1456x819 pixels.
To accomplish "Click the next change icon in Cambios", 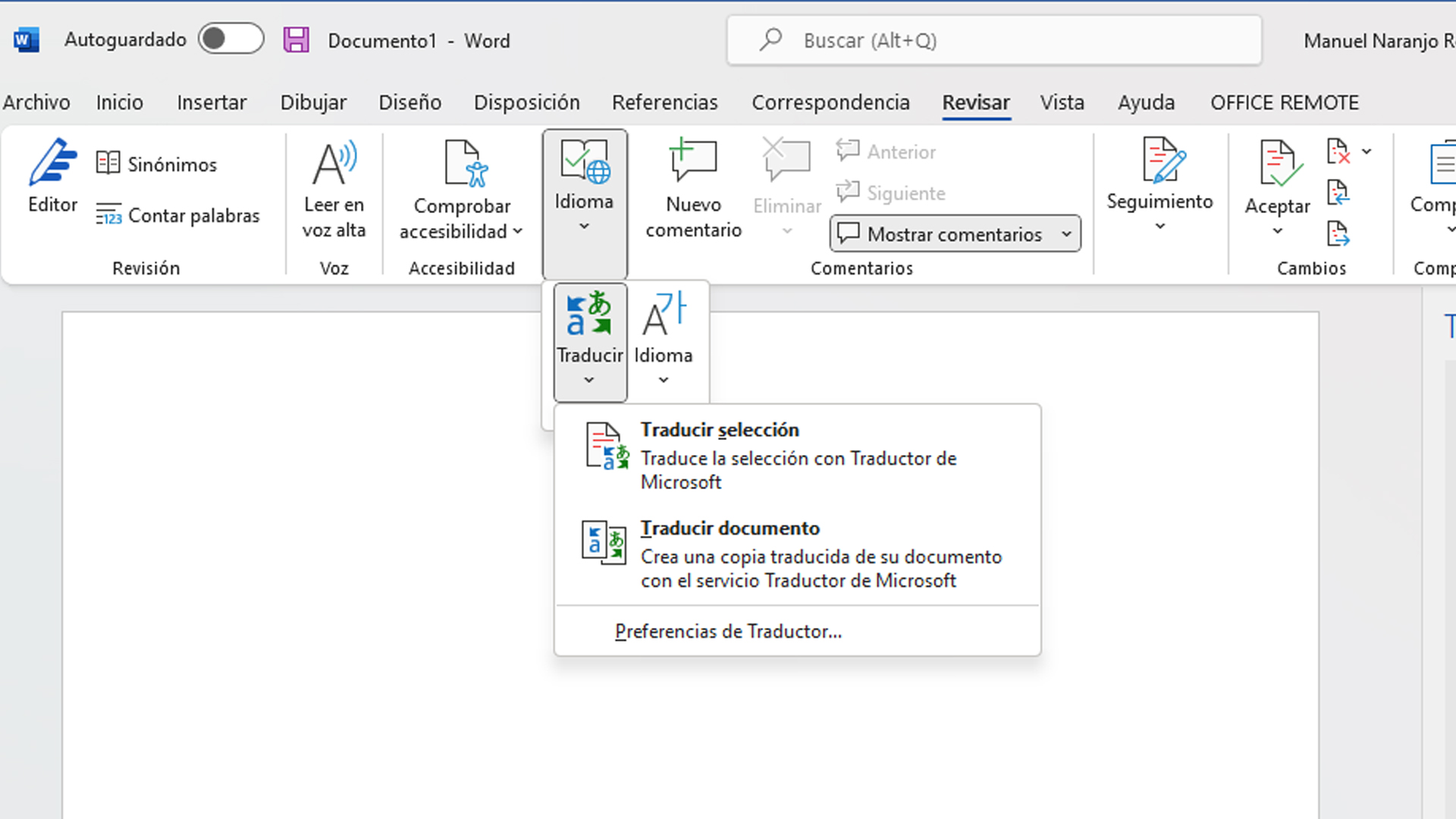I will coord(1338,234).
